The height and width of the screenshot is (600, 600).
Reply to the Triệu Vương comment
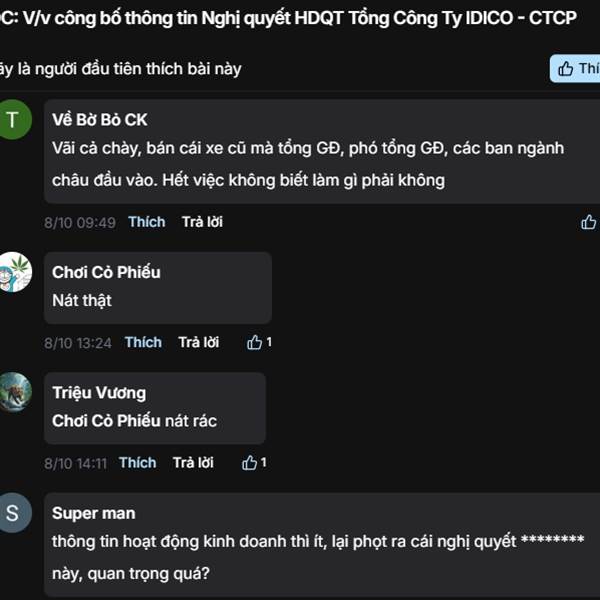coord(193,463)
